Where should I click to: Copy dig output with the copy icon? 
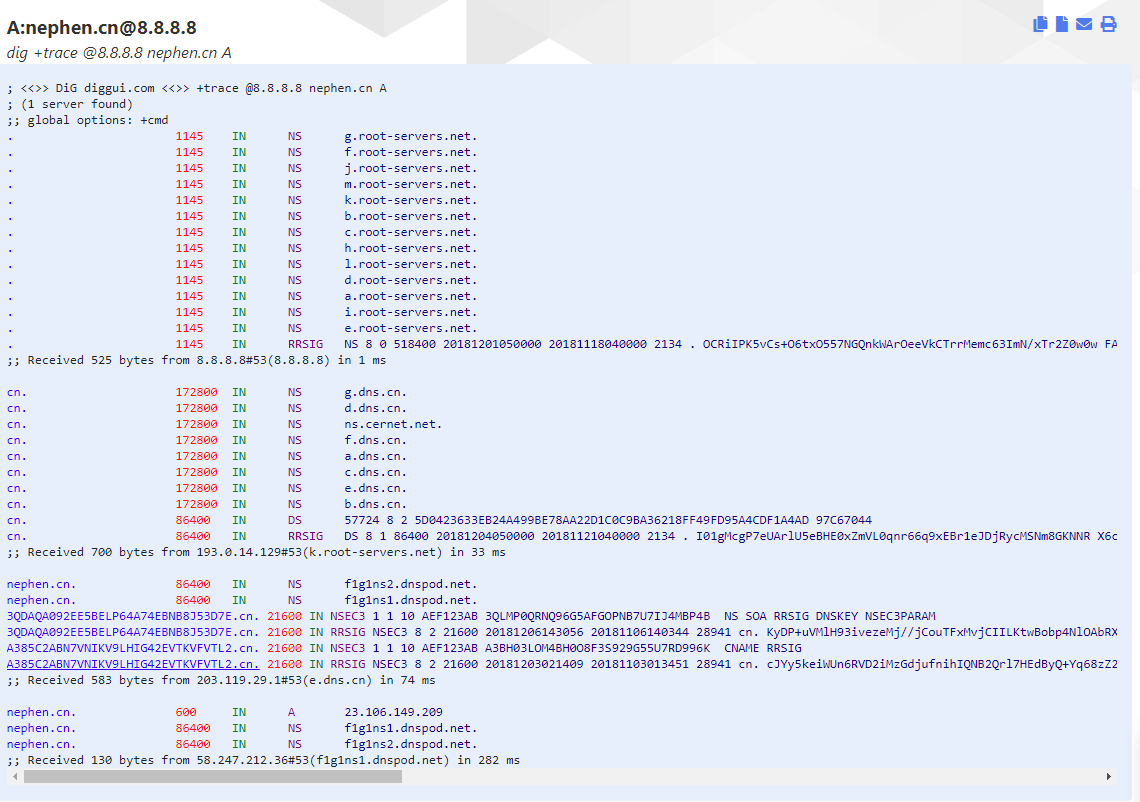click(1040, 24)
